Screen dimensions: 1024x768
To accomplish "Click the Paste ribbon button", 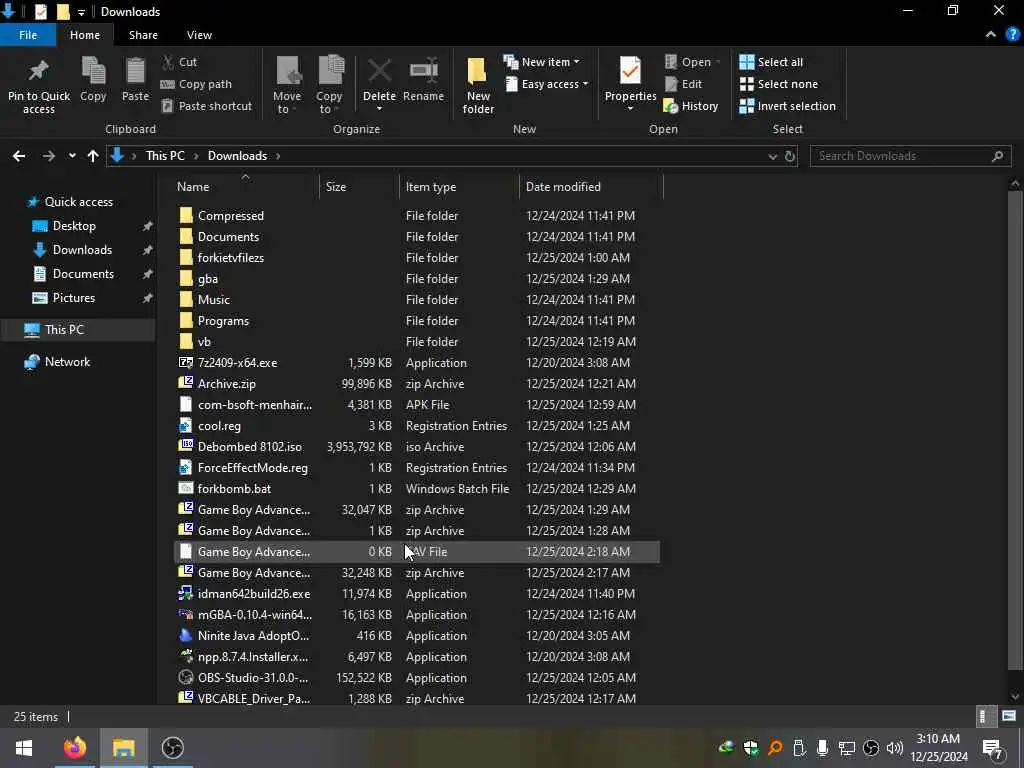I will [135, 79].
